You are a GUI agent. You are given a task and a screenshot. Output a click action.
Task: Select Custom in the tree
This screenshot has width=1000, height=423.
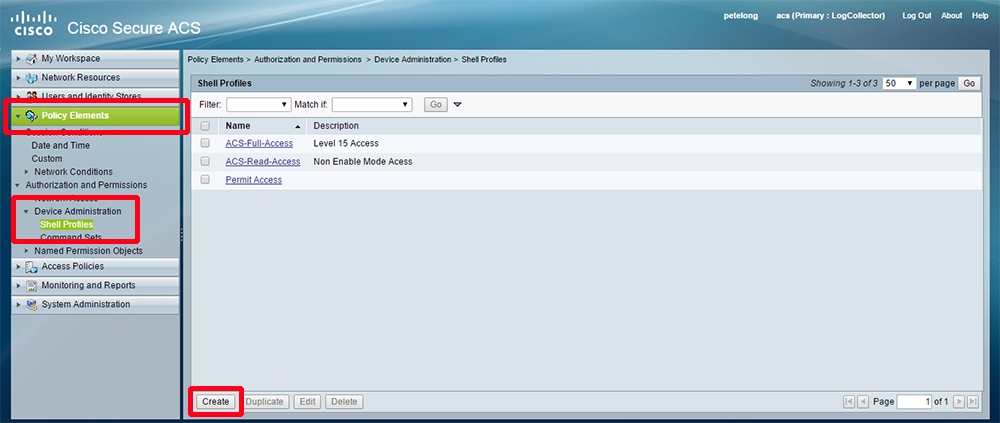[47, 158]
